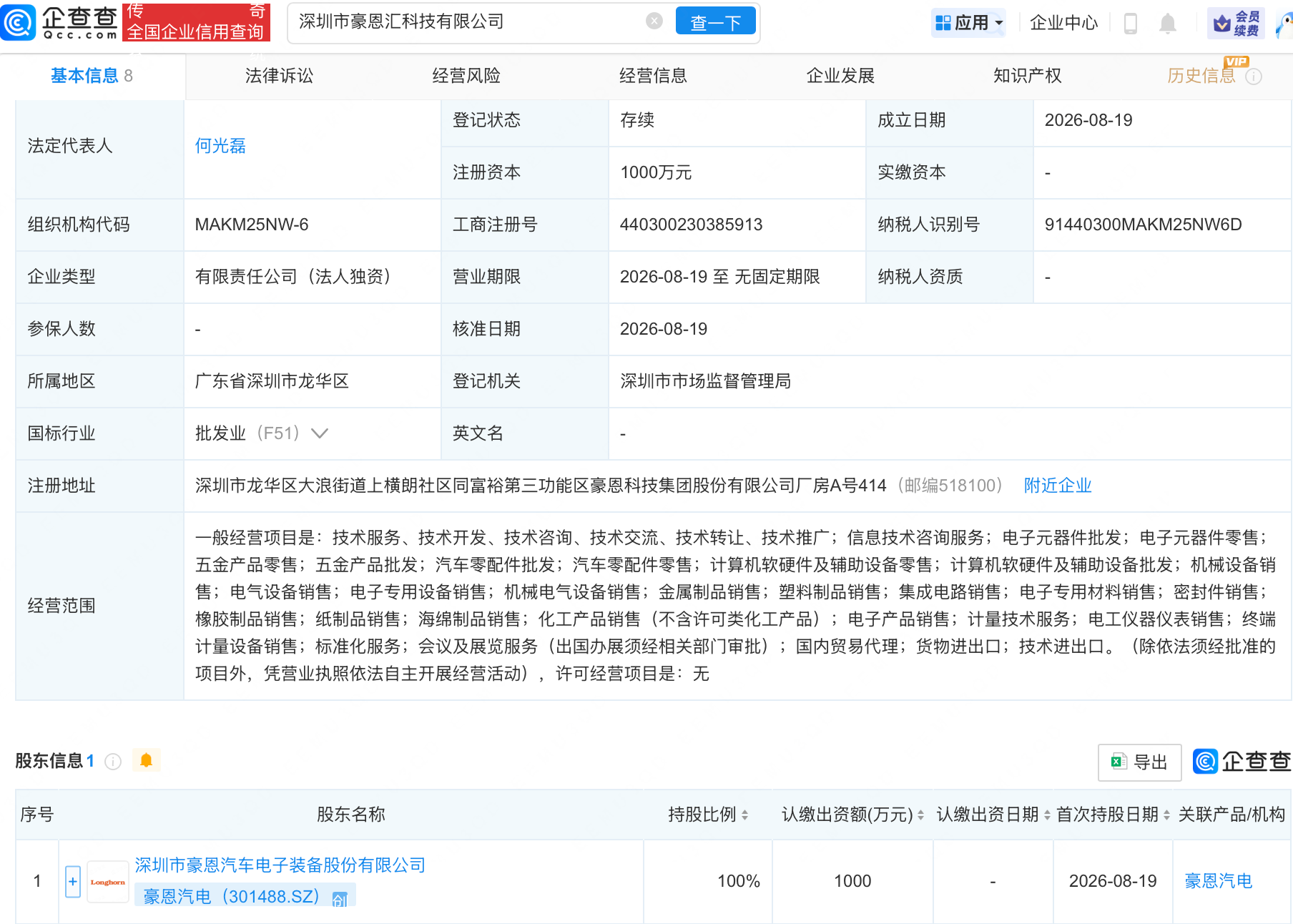This screenshot has height=924, width=1293.
Task: Go to 企业中心
Action: click(1063, 23)
